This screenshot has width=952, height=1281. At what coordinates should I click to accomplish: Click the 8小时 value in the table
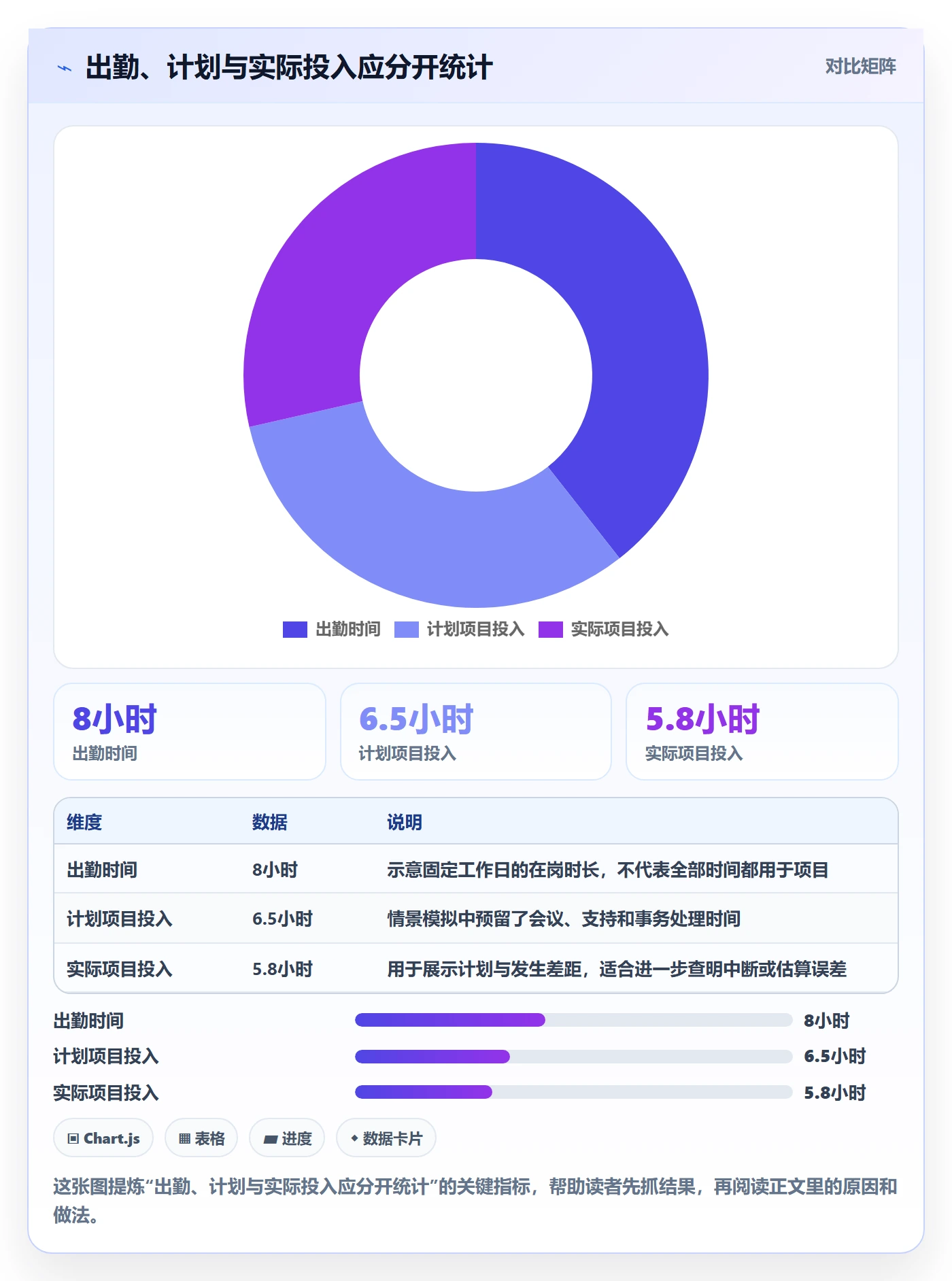(x=275, y=870)
